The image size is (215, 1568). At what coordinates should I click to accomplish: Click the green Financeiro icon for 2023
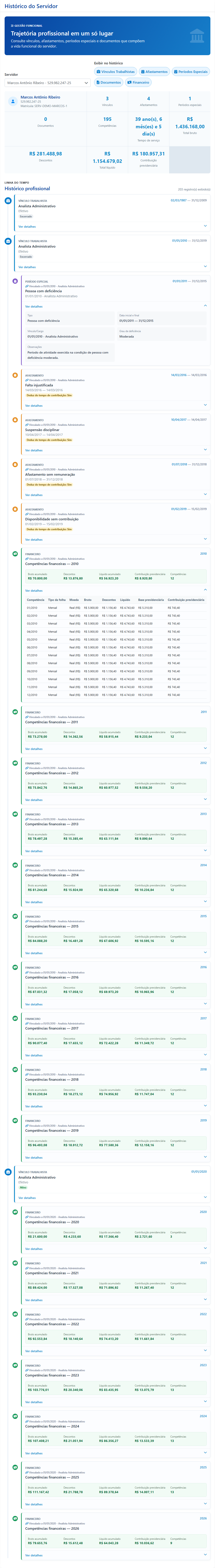pyautogui.click(x=15, y=1365)
